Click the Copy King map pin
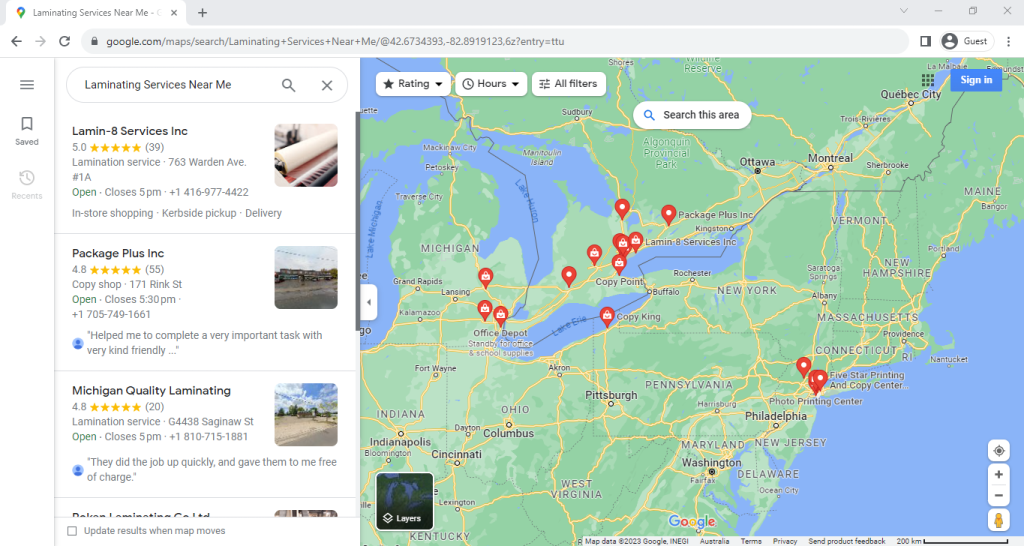Viewport: 1024px width, 546px height. tap(607, 317)
